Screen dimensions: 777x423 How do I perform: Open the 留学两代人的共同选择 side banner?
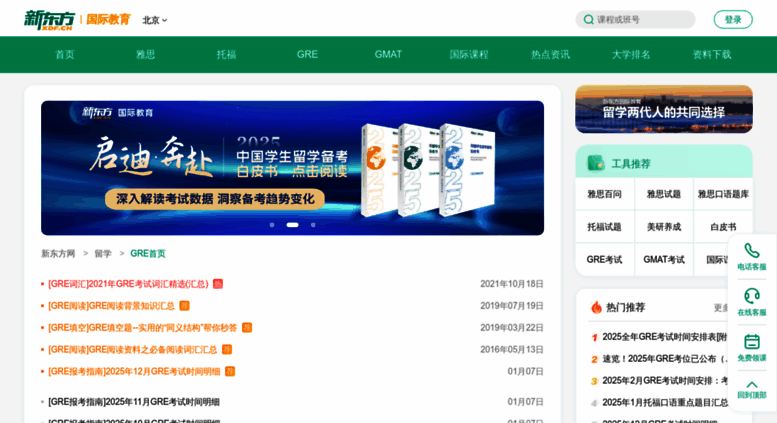coord(664,109)
